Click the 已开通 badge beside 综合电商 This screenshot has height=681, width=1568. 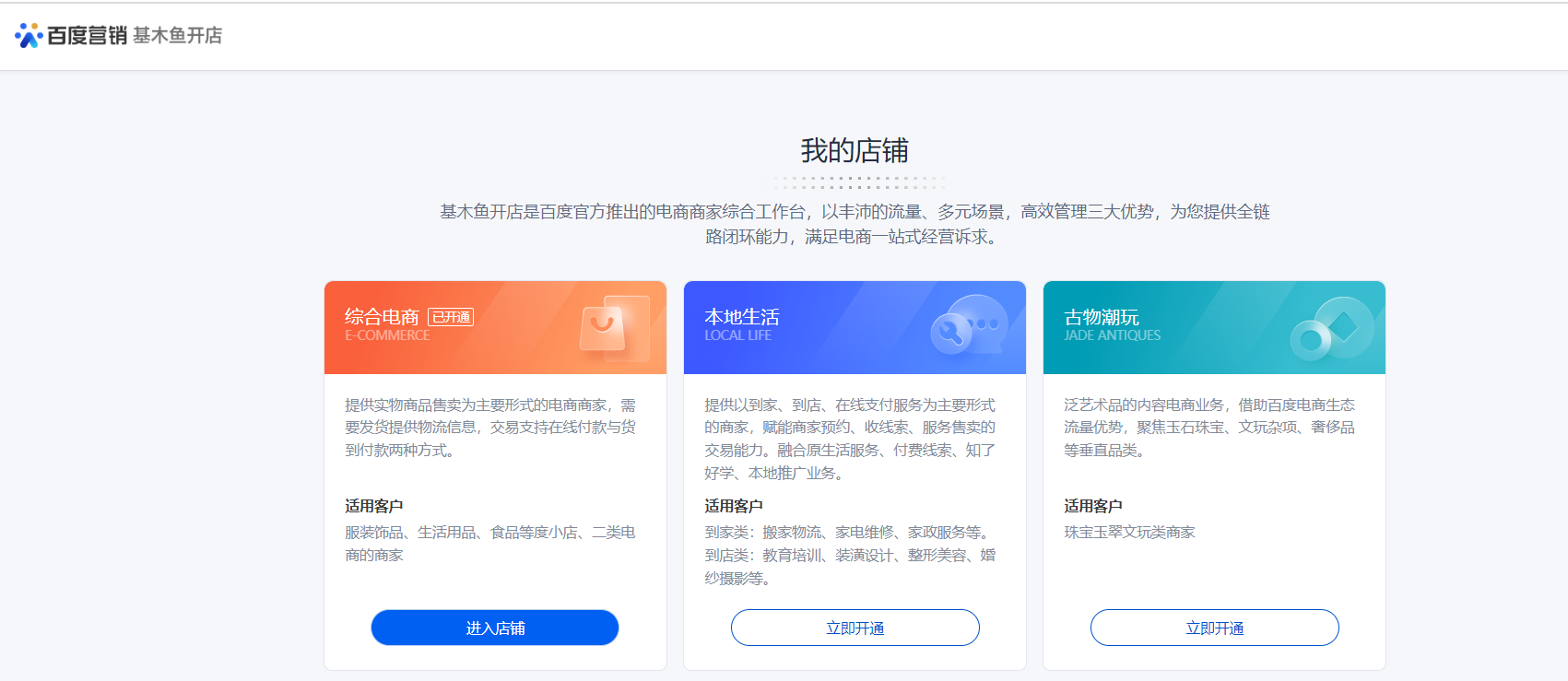point(451,317)
